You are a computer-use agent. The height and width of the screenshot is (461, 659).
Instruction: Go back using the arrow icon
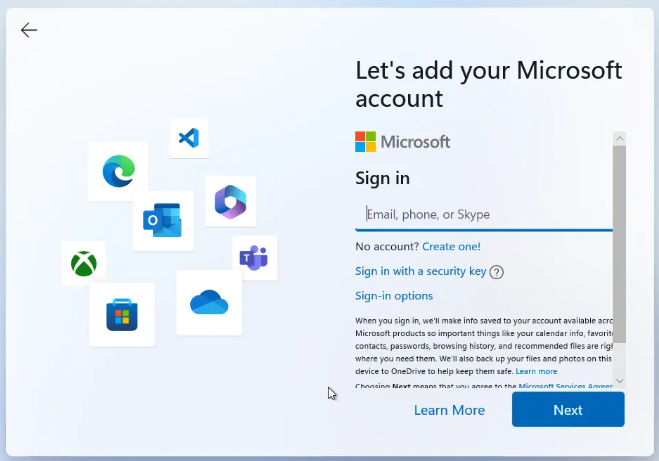(x=29, y=30)
